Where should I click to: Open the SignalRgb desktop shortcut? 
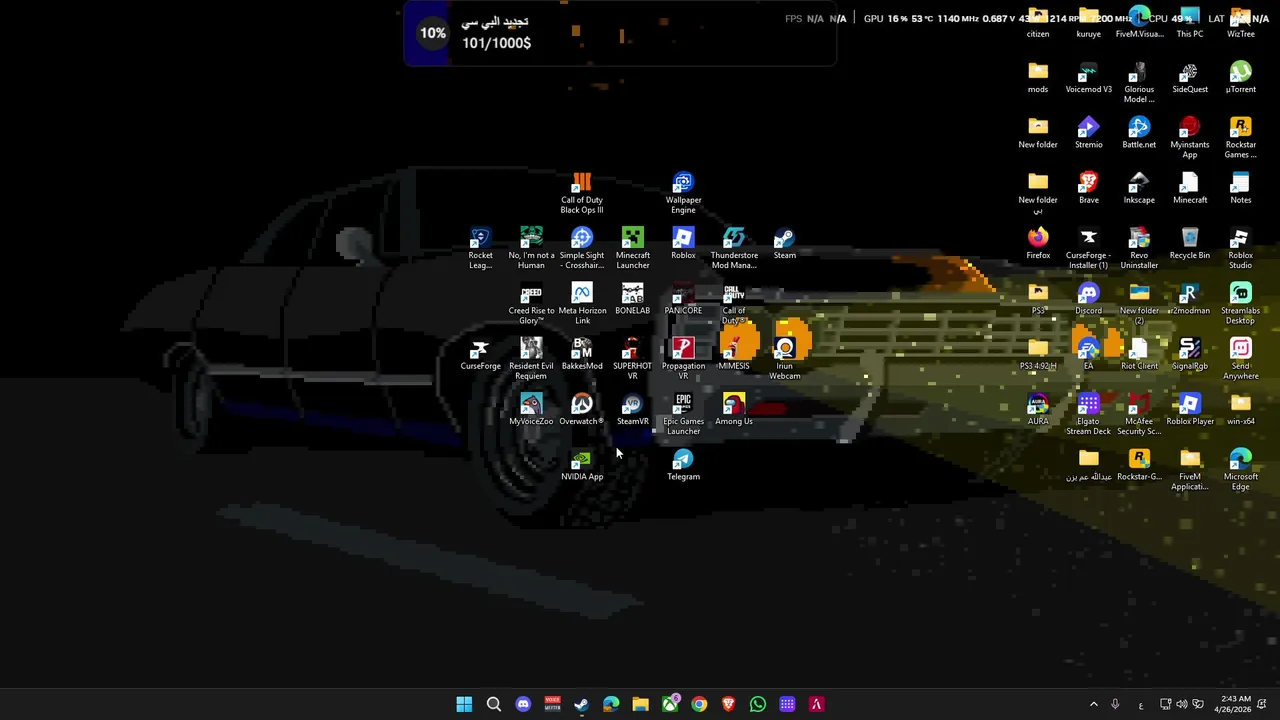(1190, 354)
